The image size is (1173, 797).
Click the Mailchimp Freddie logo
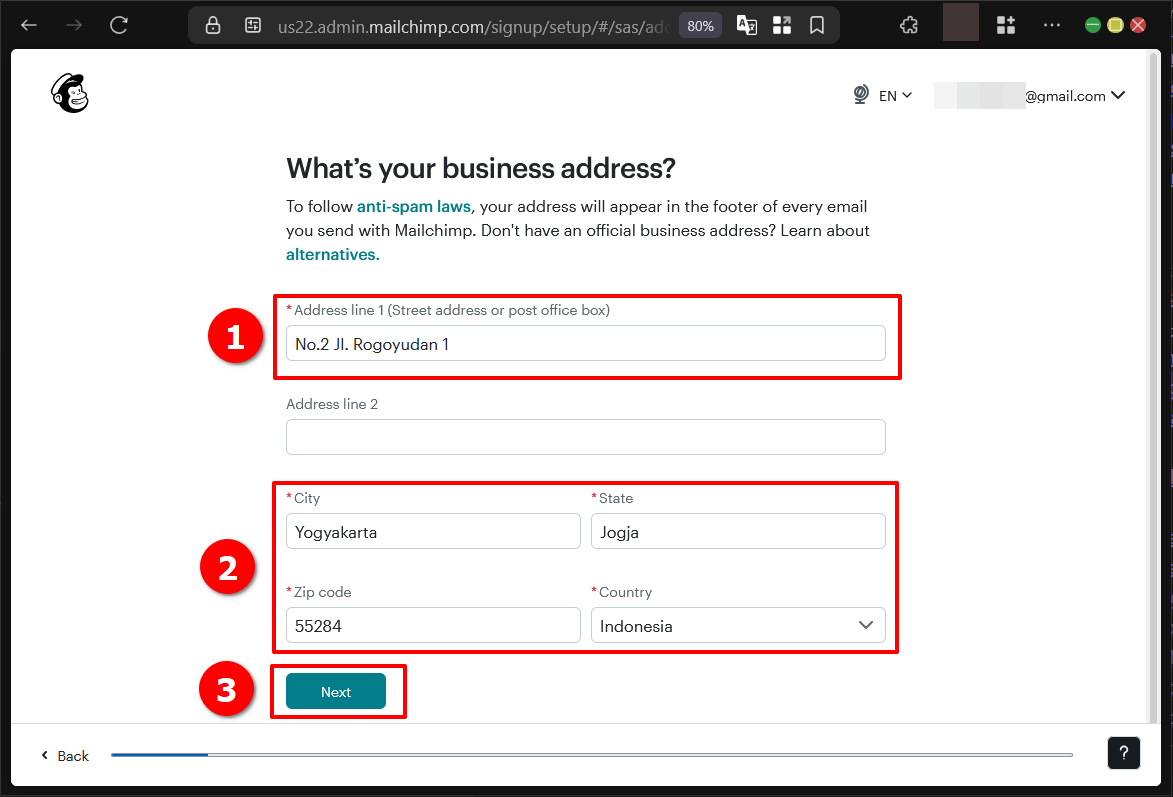click(68, 92)
